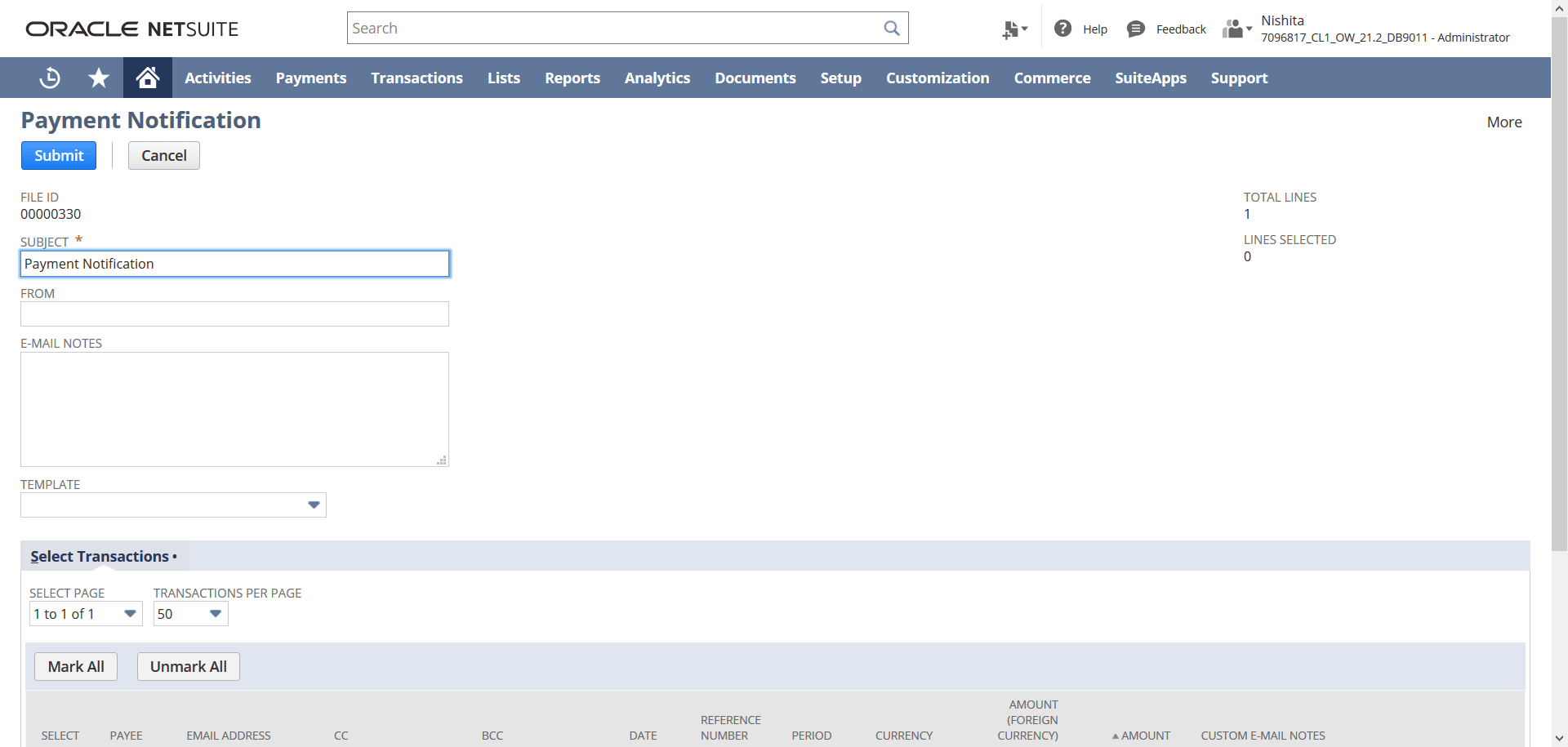
Task: Cancel the payment notification
Action: 164,155
